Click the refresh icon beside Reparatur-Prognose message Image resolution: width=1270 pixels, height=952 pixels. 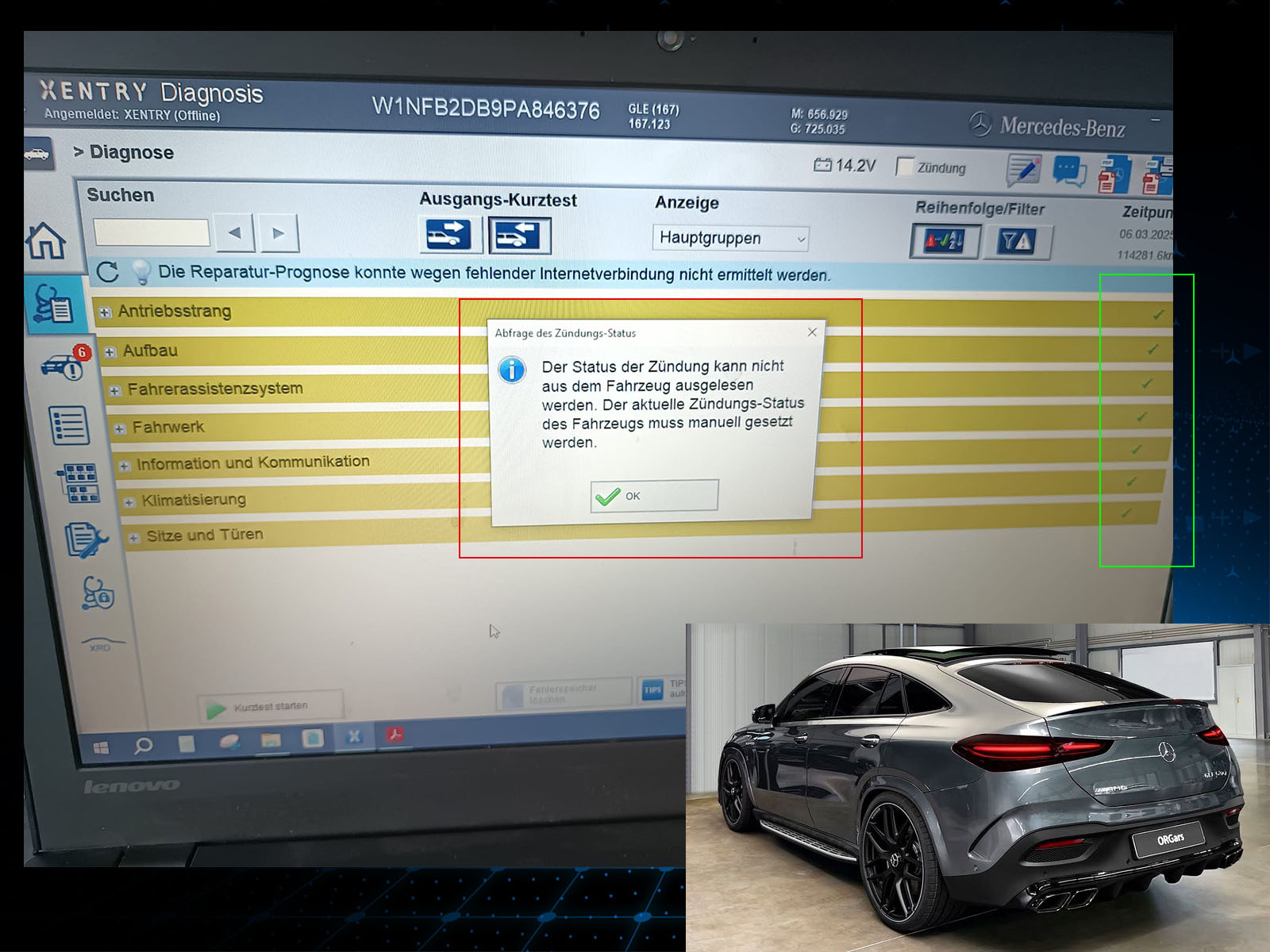(108, 272)
